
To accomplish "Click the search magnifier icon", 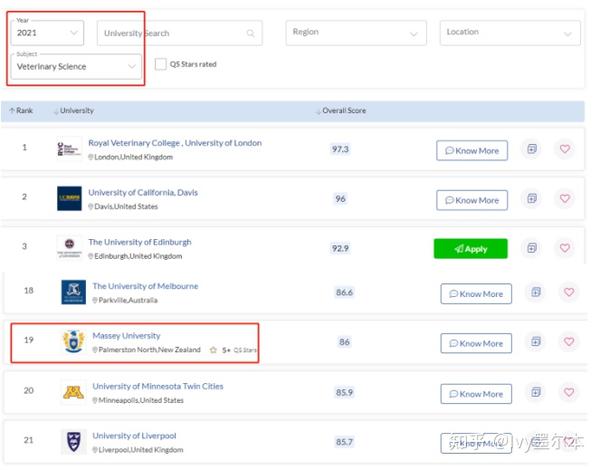I will click(251, 33).
